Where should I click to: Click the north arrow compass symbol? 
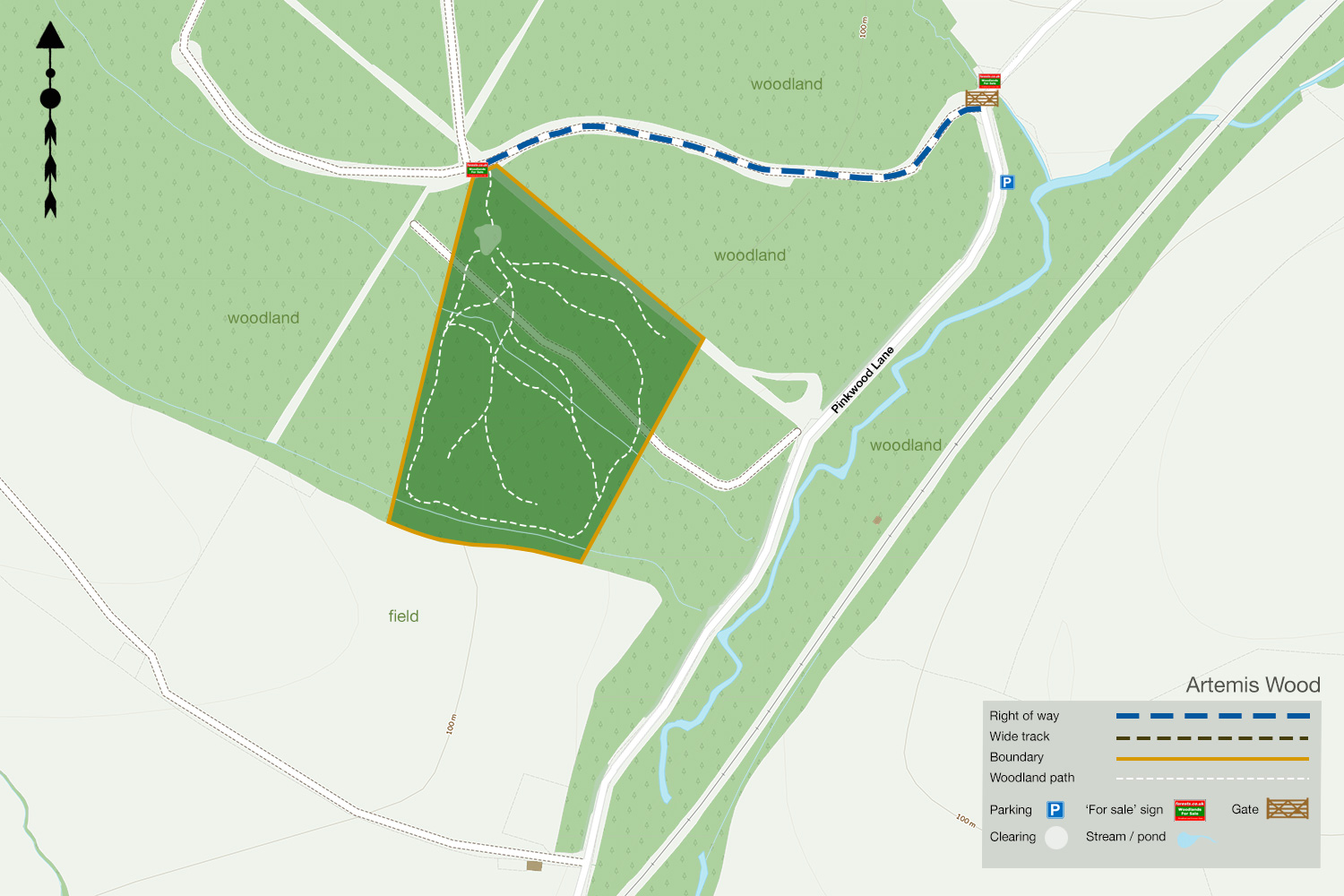pos(50,120)
